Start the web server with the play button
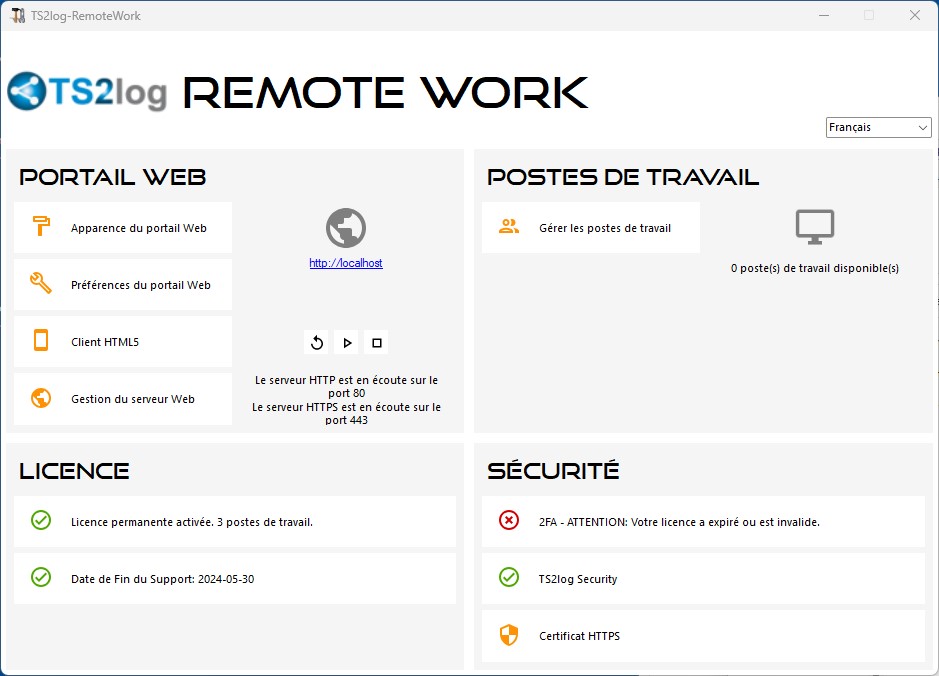 [347, 342]
